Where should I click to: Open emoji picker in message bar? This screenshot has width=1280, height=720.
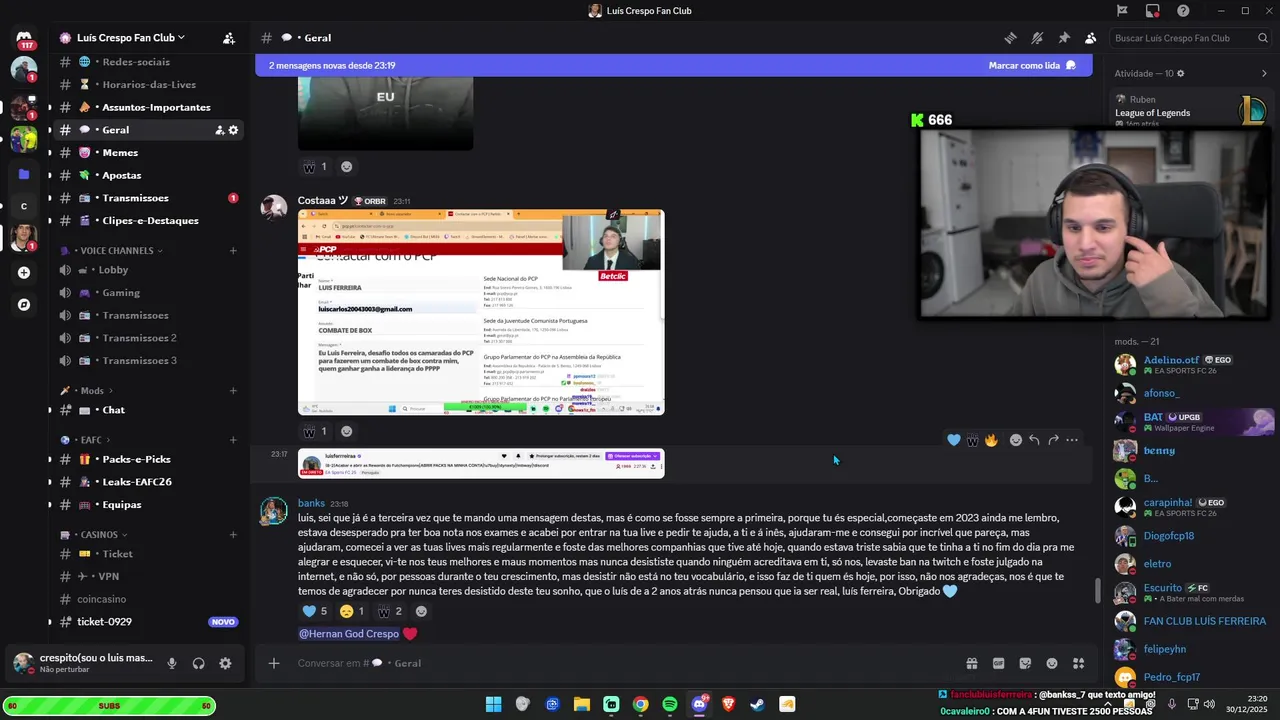1052,663
